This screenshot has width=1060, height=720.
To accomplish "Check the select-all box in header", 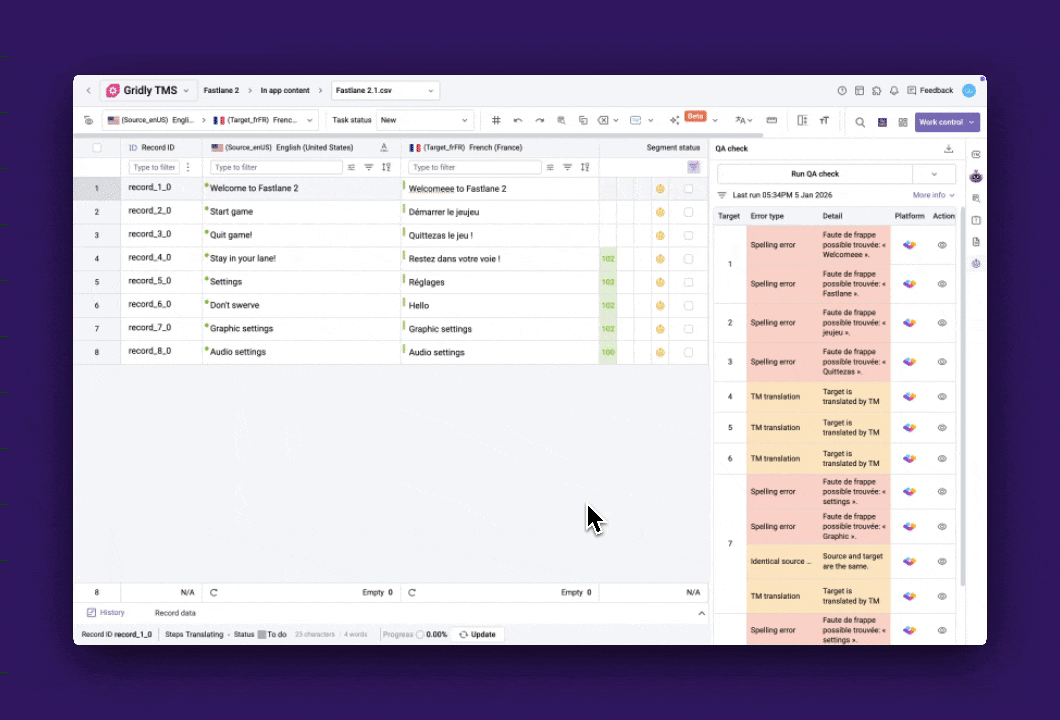I will pos(97,148).
